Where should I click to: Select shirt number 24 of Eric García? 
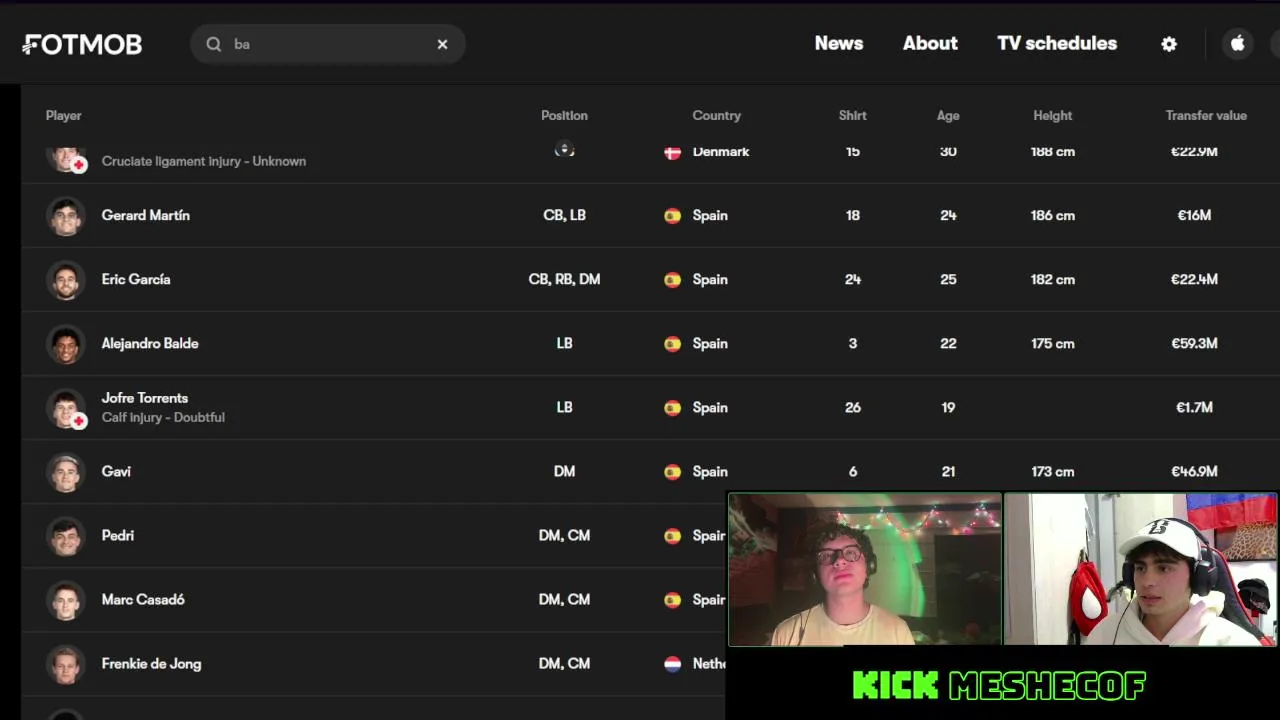point(853,279)
